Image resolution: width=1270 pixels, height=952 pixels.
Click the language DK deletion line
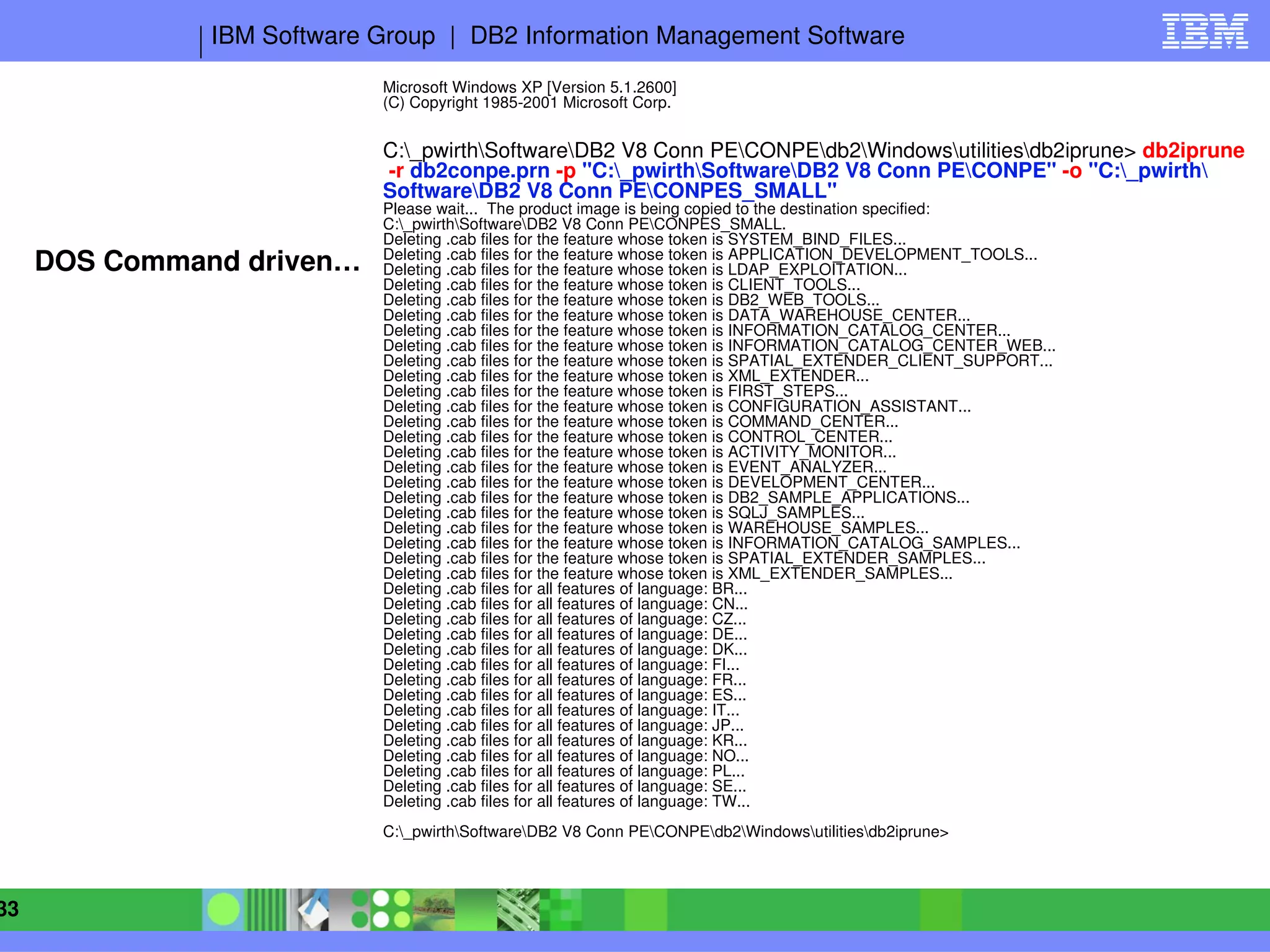pos(566,650)
